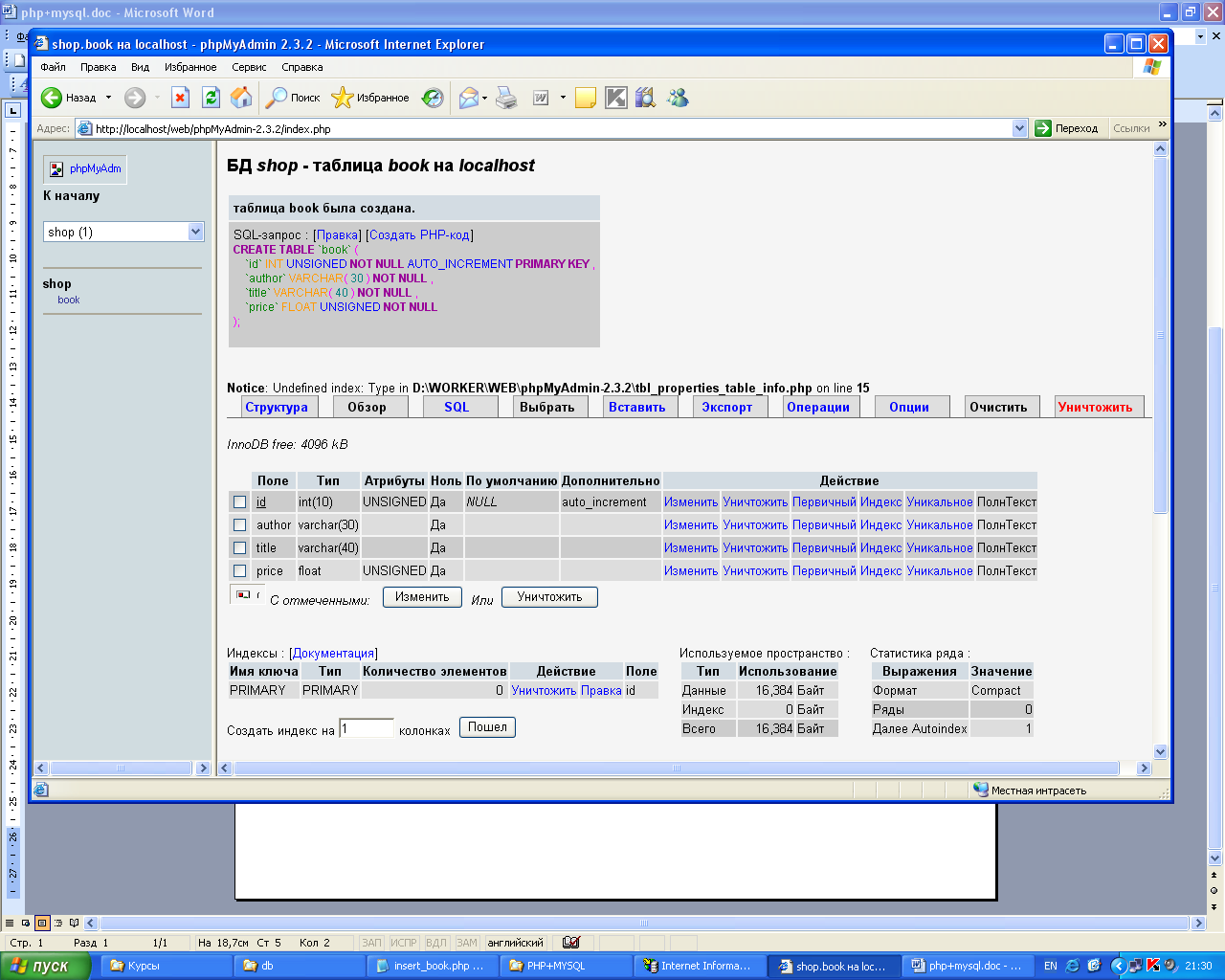Click the К началу home link
Screen dimensions: 1225x980
[x=71, y=195]
